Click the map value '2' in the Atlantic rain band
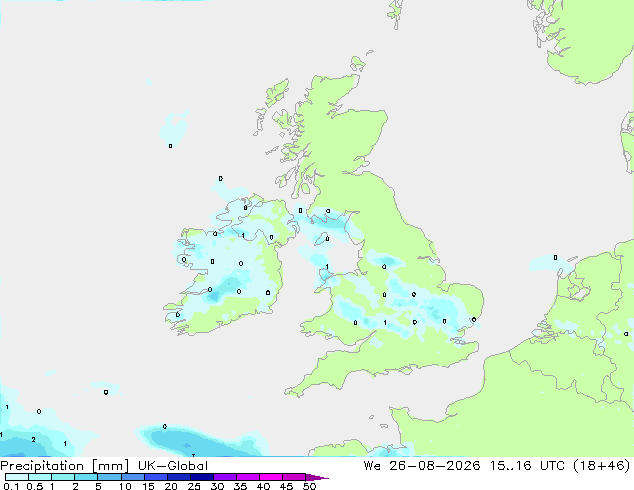The width and height of the screenshot is (634, 490). pos(34,439)
